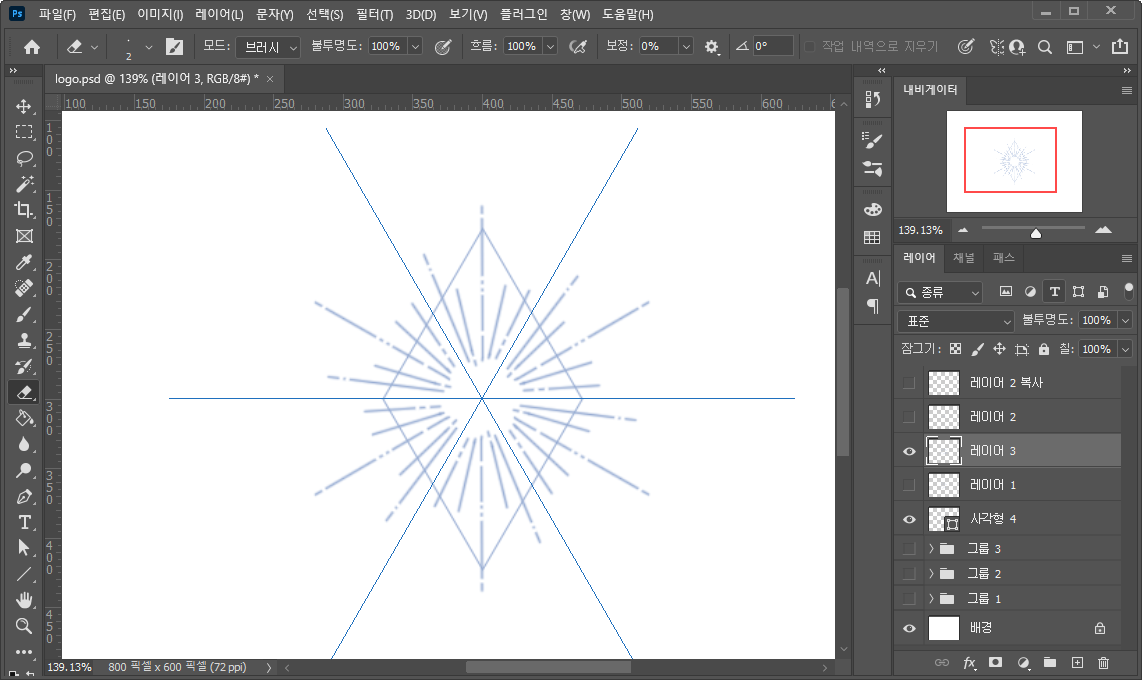Open the 파일(F) menu

coord(57,15)
